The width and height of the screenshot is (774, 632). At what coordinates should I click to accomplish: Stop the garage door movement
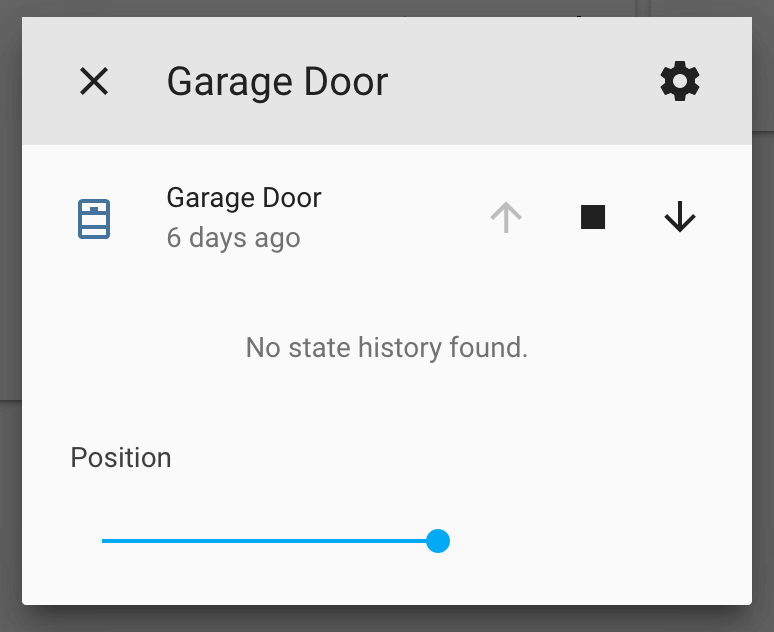(x=593, y=217)
